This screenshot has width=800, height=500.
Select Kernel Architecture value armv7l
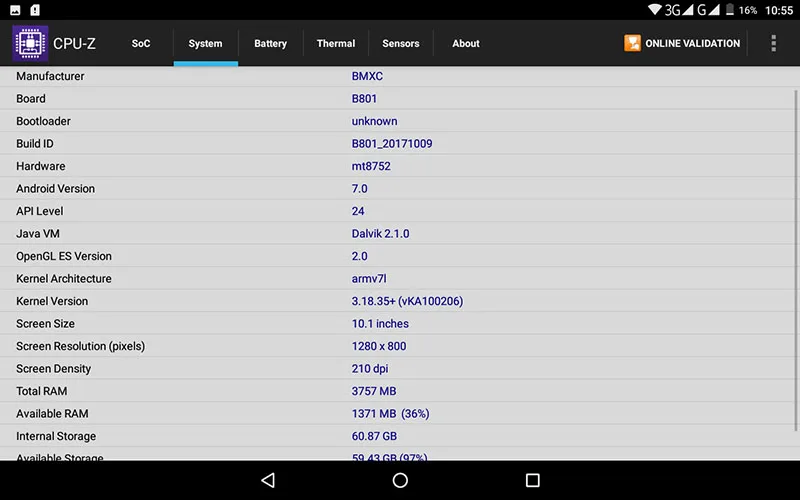(x=369, y=278)
